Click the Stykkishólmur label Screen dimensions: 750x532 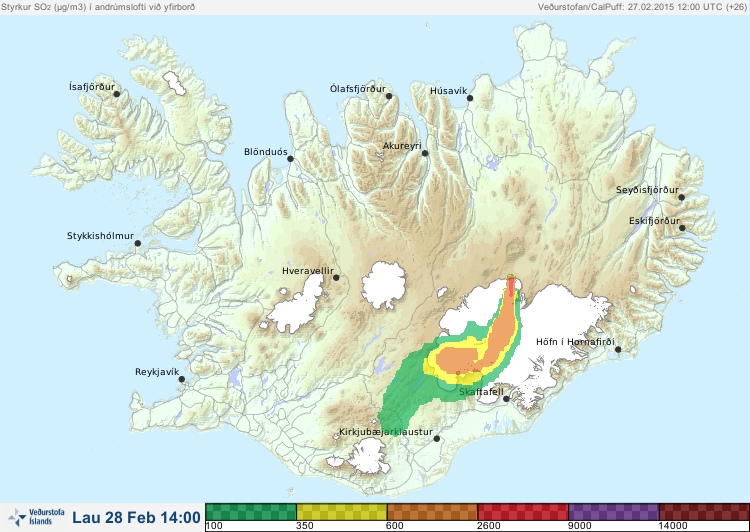[100, 236]
